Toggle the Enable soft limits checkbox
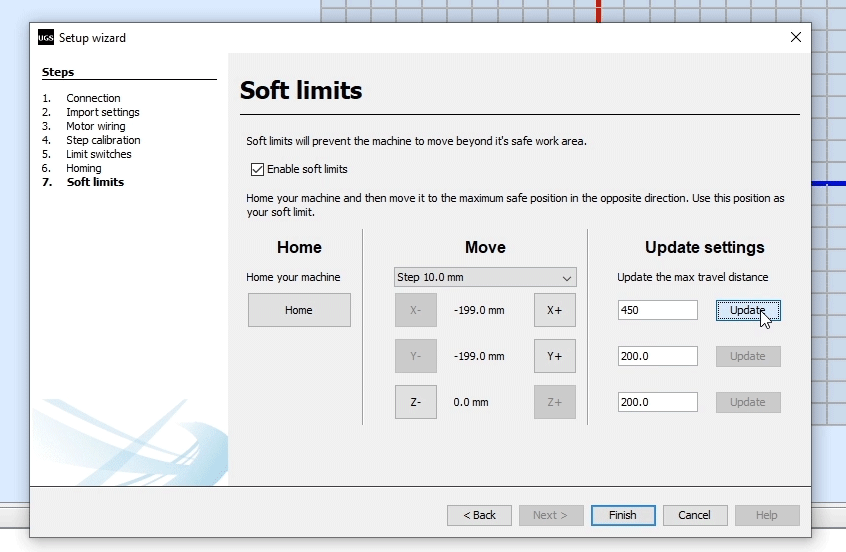This screenshot has width=846, height=552. point(257,169)
